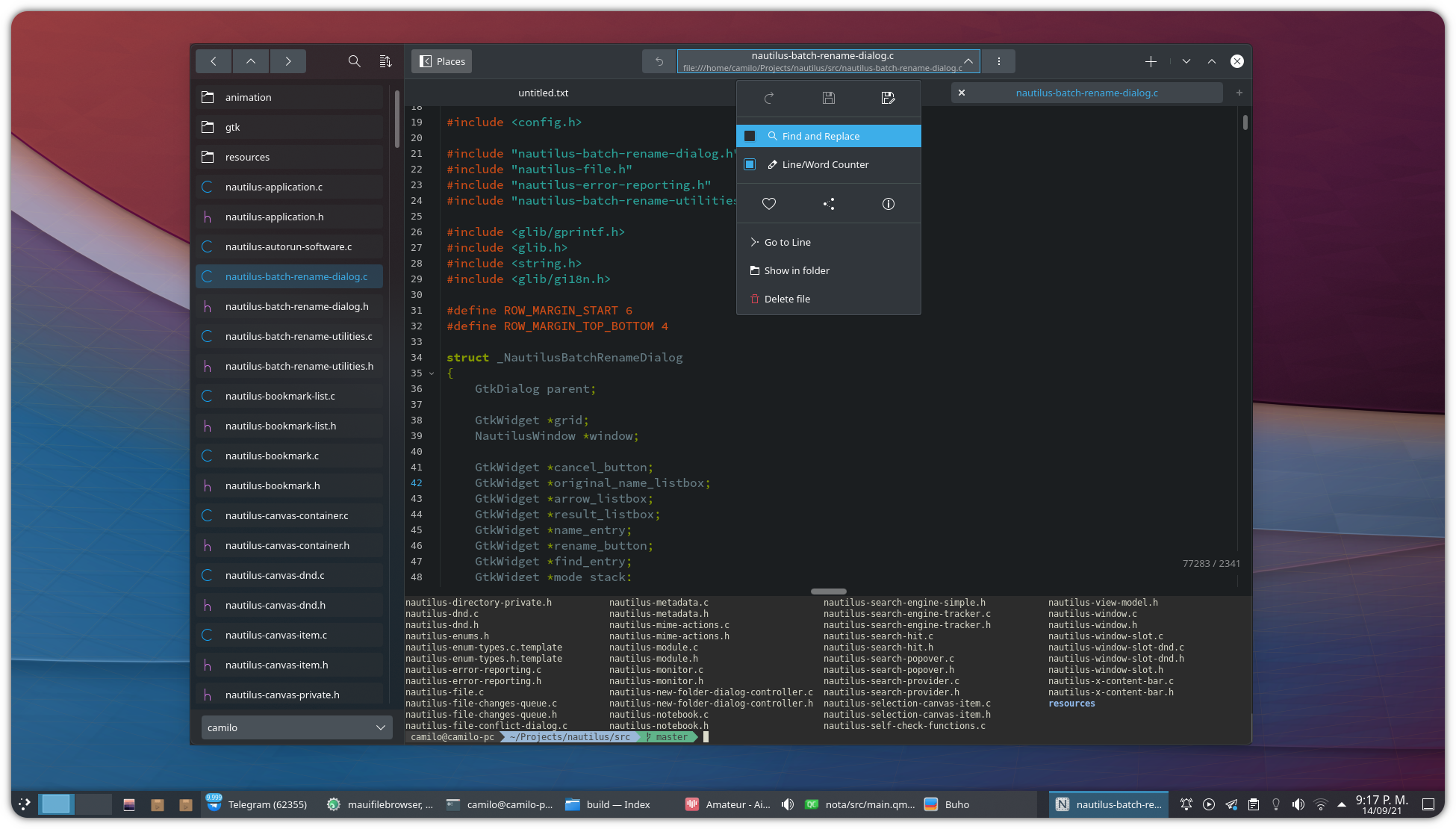Open file info icon in menu
This screenshot has height=829, width=1456.
(889, 204)
